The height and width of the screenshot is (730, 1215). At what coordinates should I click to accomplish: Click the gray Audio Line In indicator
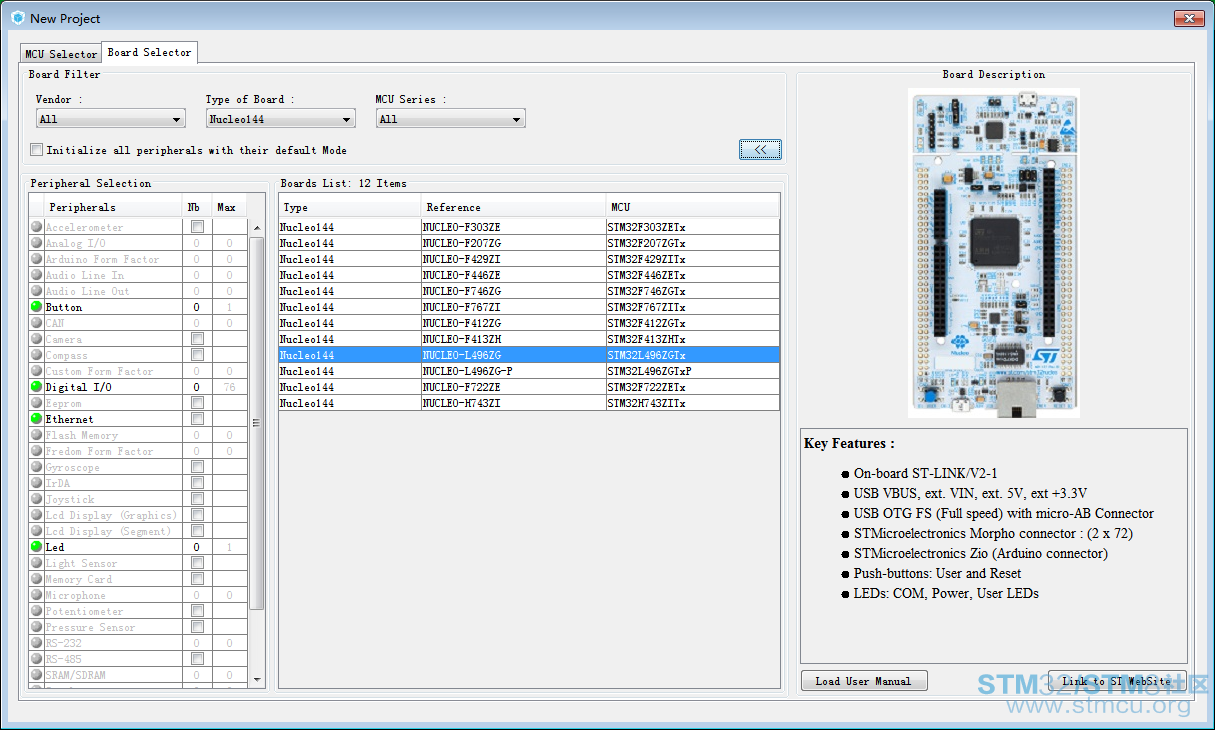coord(37,275)
